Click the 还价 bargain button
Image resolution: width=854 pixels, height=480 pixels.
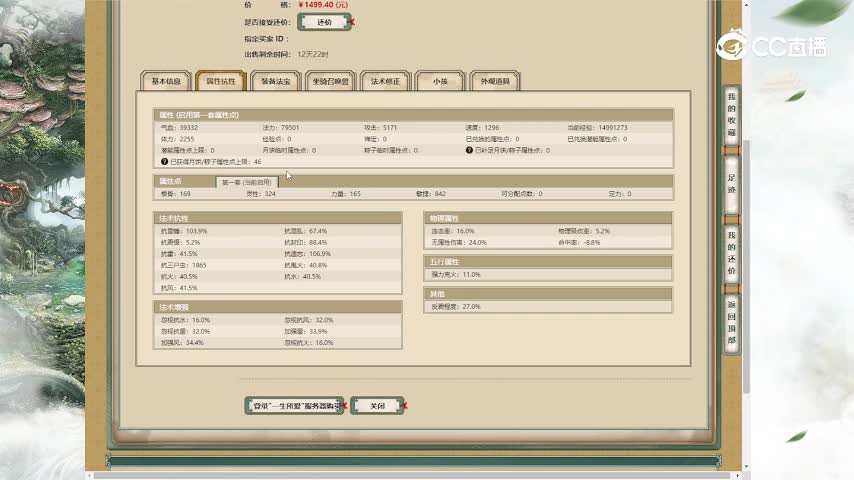(323, 21)
